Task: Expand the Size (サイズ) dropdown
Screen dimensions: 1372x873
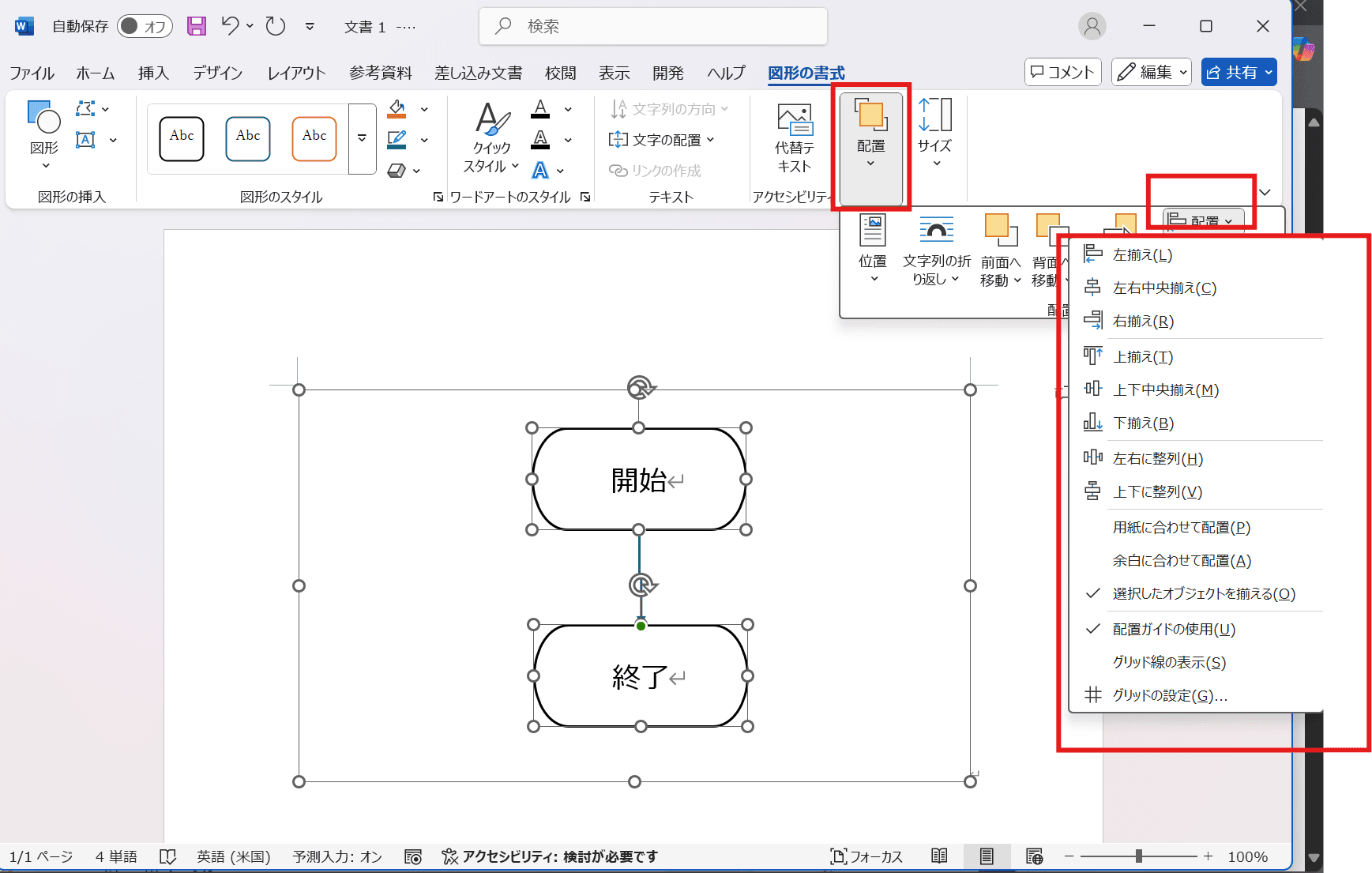Action: (935, 134)
